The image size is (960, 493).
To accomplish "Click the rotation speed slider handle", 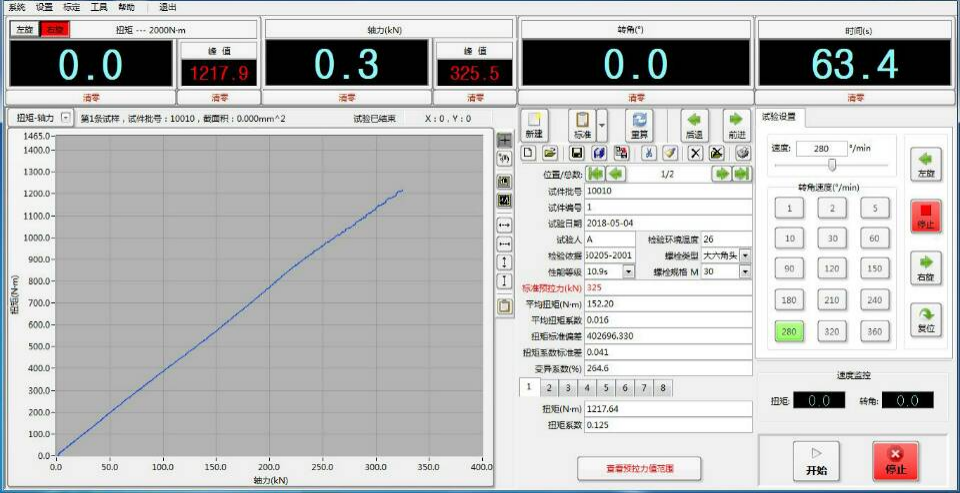I will click(831, 165).
